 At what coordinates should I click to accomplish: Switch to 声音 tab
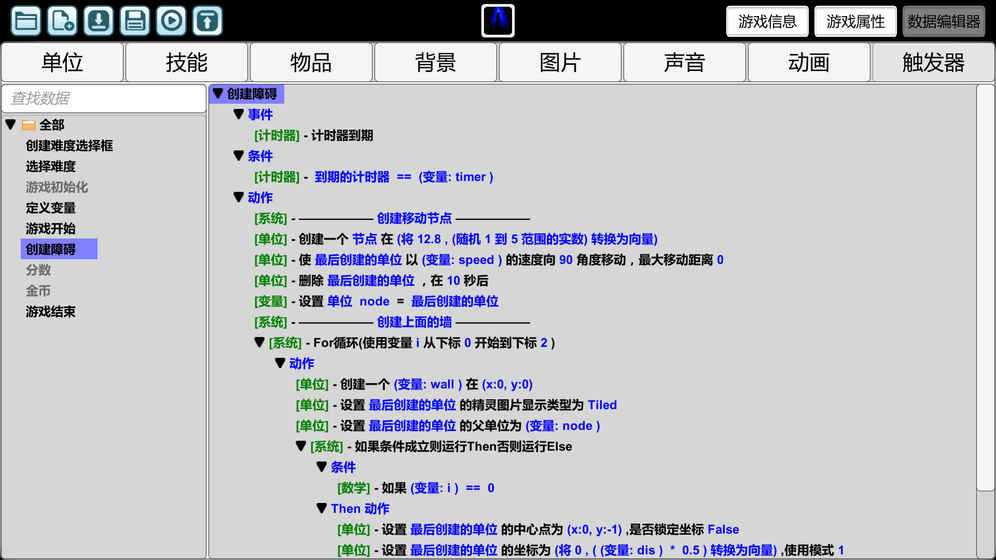click(x=685, y=62)
